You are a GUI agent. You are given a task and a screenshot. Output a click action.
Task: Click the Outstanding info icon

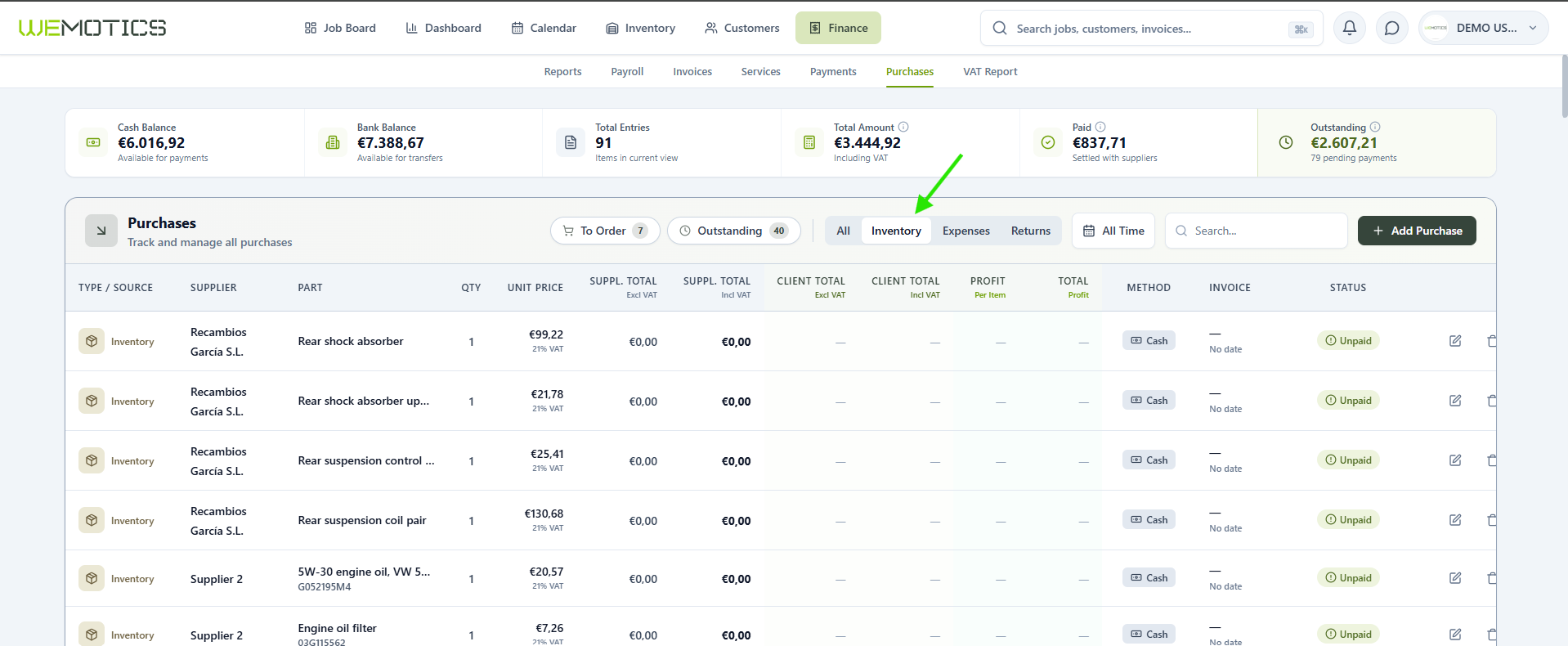coord(1375,127)
